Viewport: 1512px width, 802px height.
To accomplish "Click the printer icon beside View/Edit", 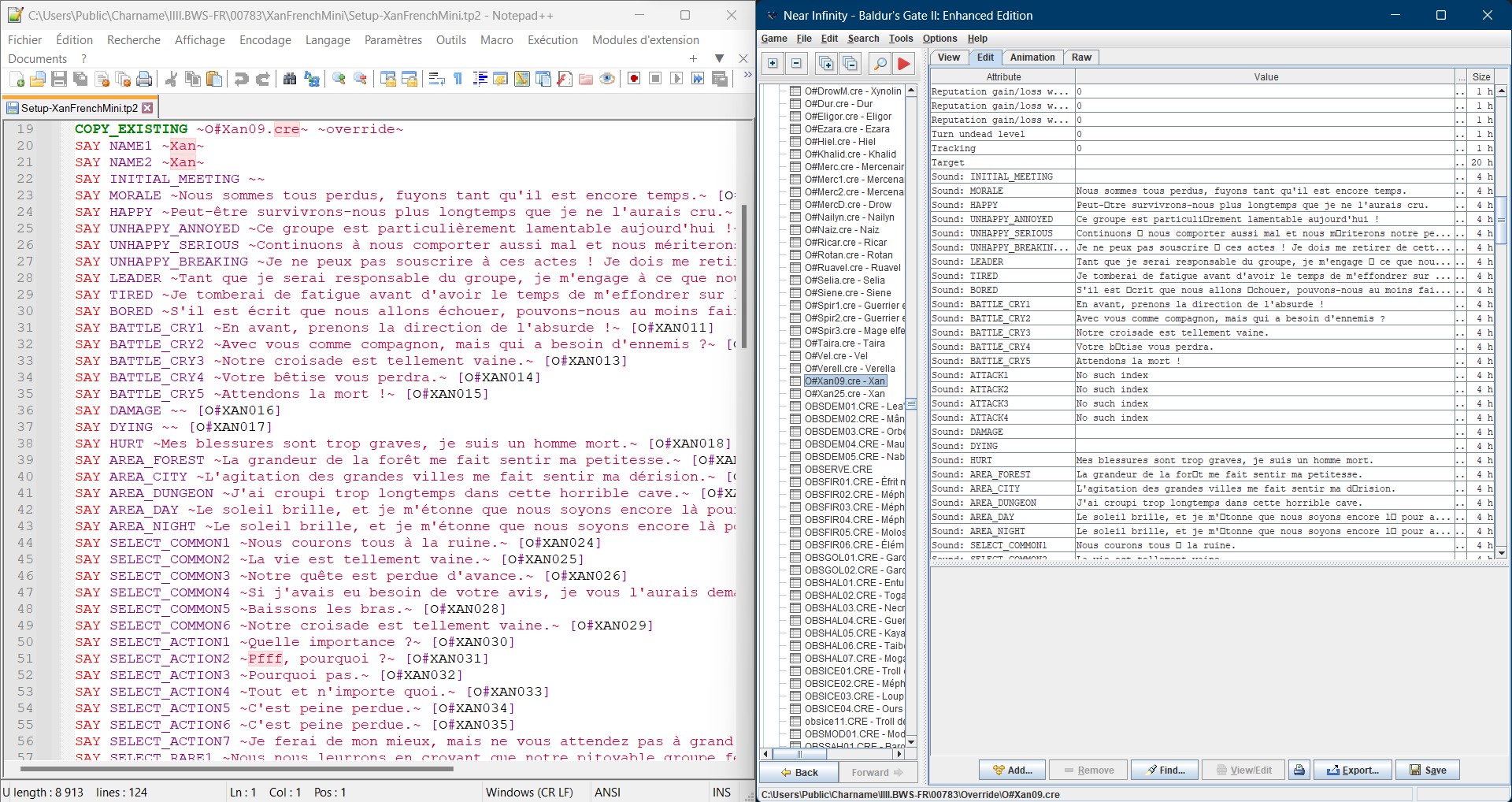I will (1299, 770).
